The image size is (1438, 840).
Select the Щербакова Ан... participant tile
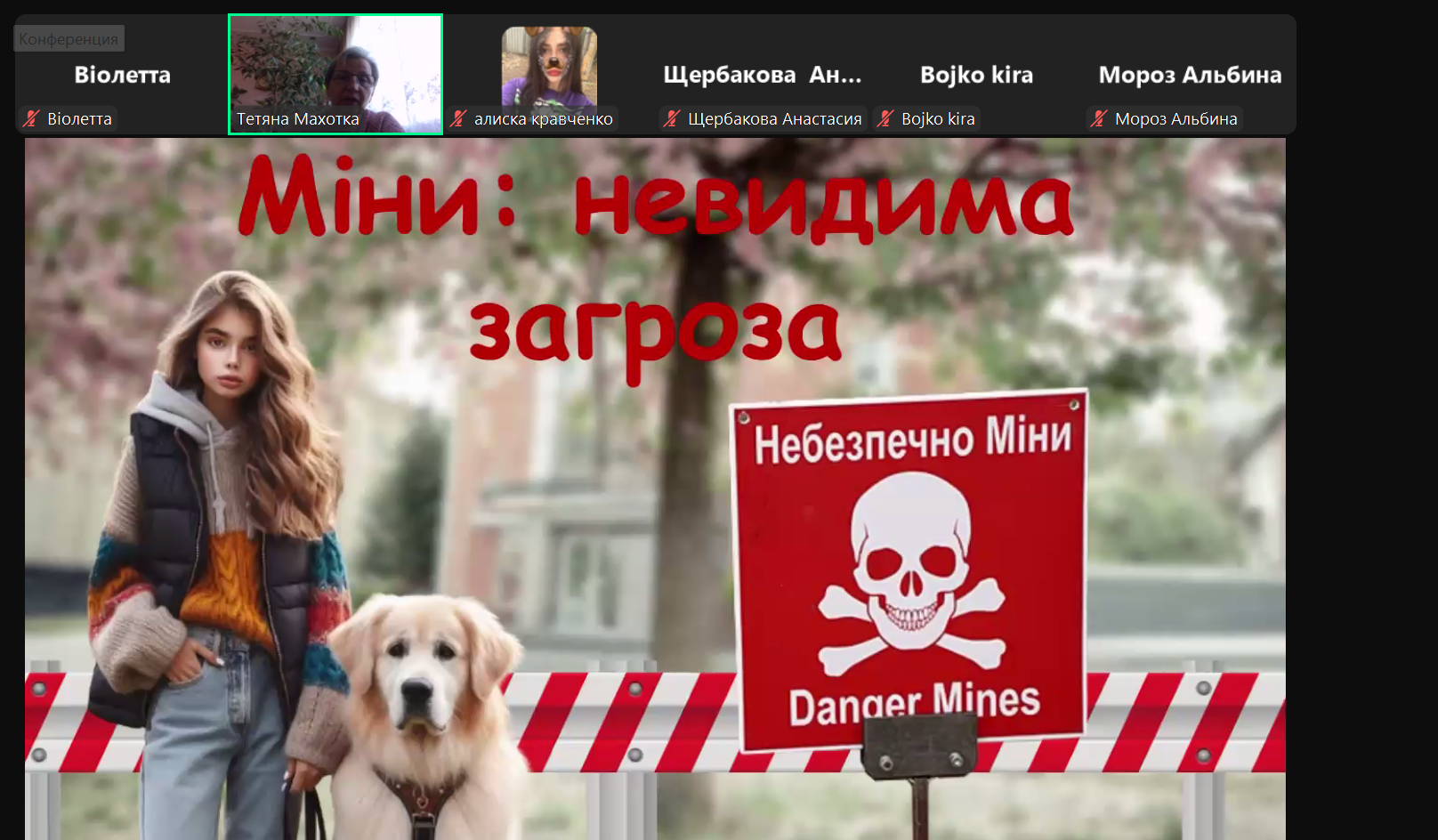click(763, 75)
